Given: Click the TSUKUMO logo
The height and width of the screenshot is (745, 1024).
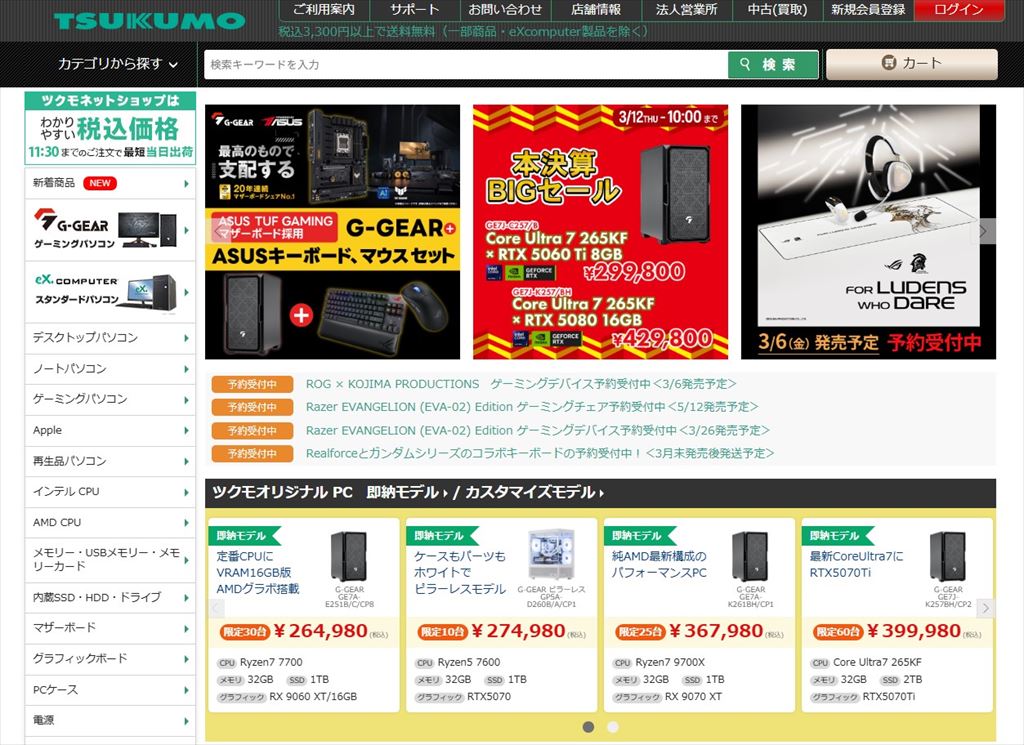Looking at the screenshot, I should (150, 21).
